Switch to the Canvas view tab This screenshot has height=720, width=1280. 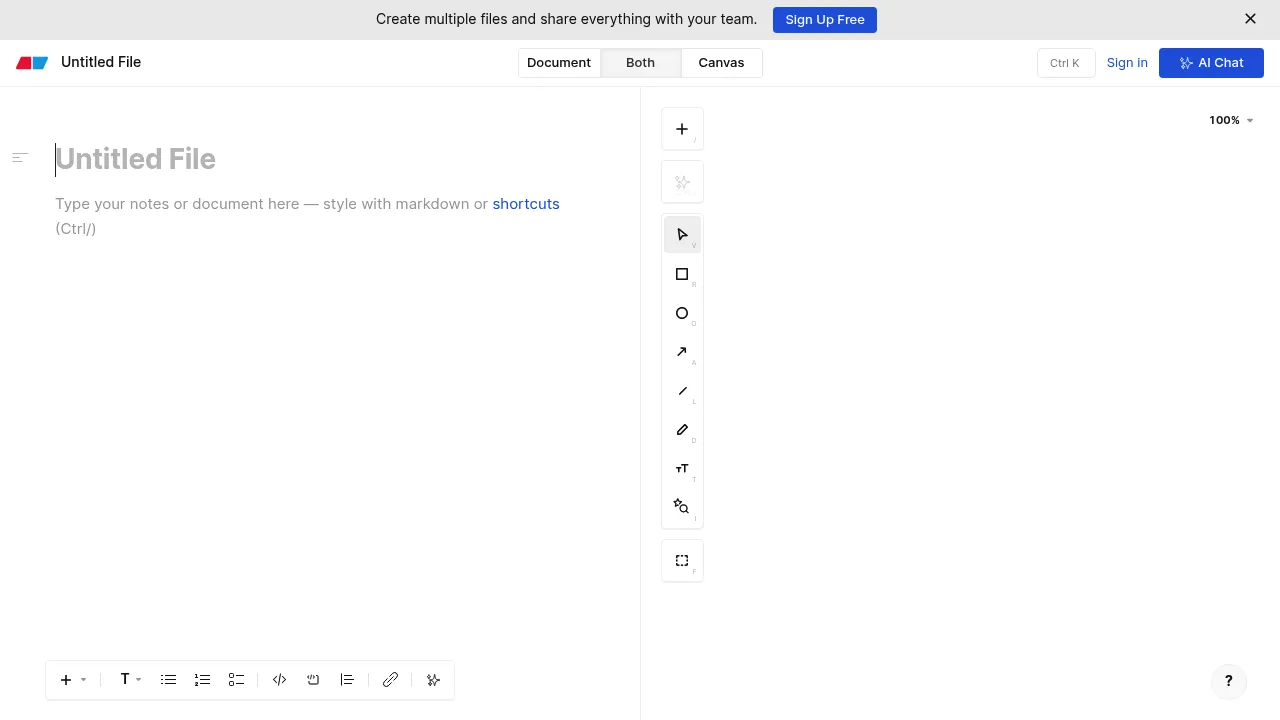tap(721, 63)
